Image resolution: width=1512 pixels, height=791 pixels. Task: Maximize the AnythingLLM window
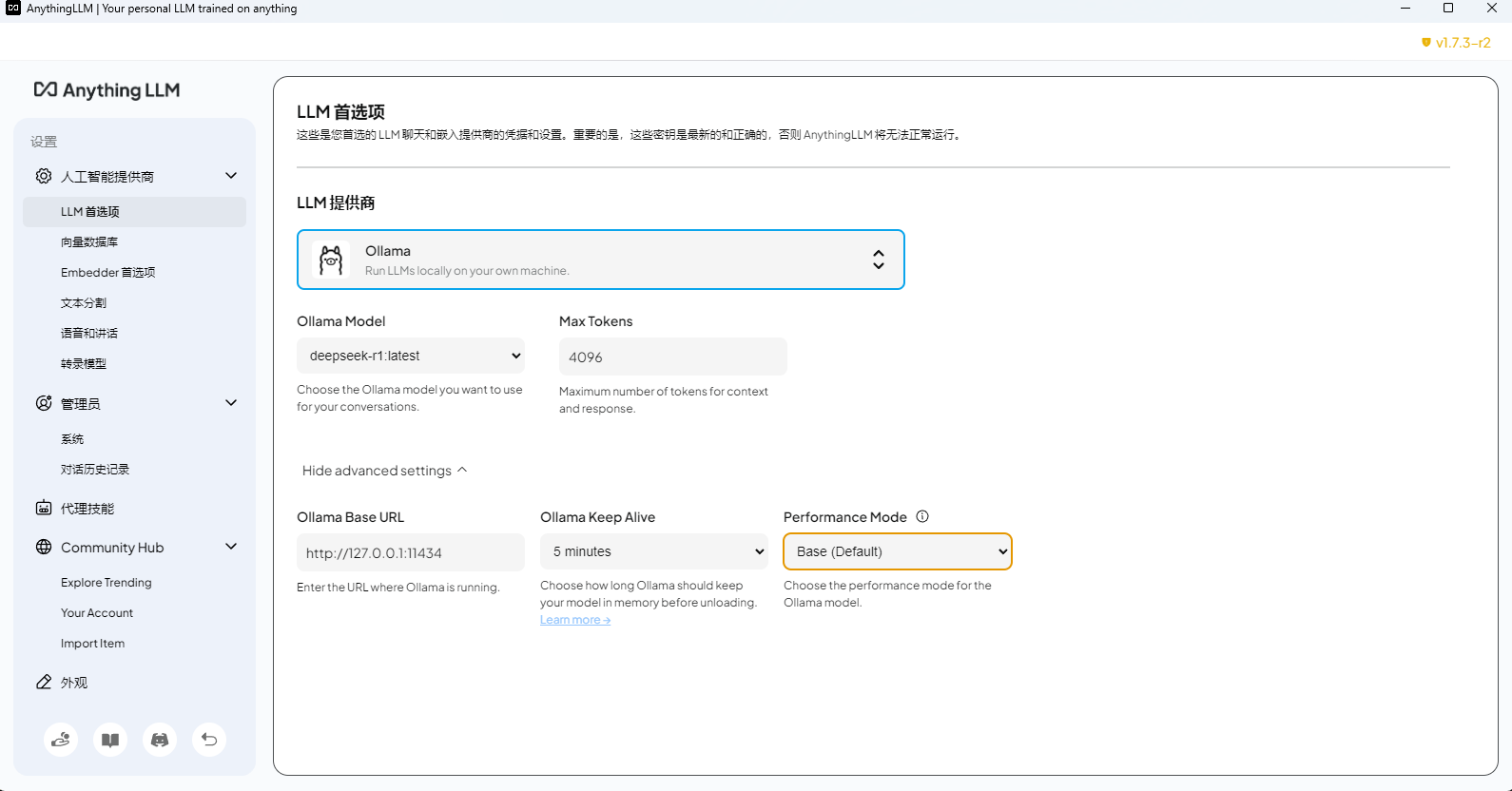(x=1448, y=9)
